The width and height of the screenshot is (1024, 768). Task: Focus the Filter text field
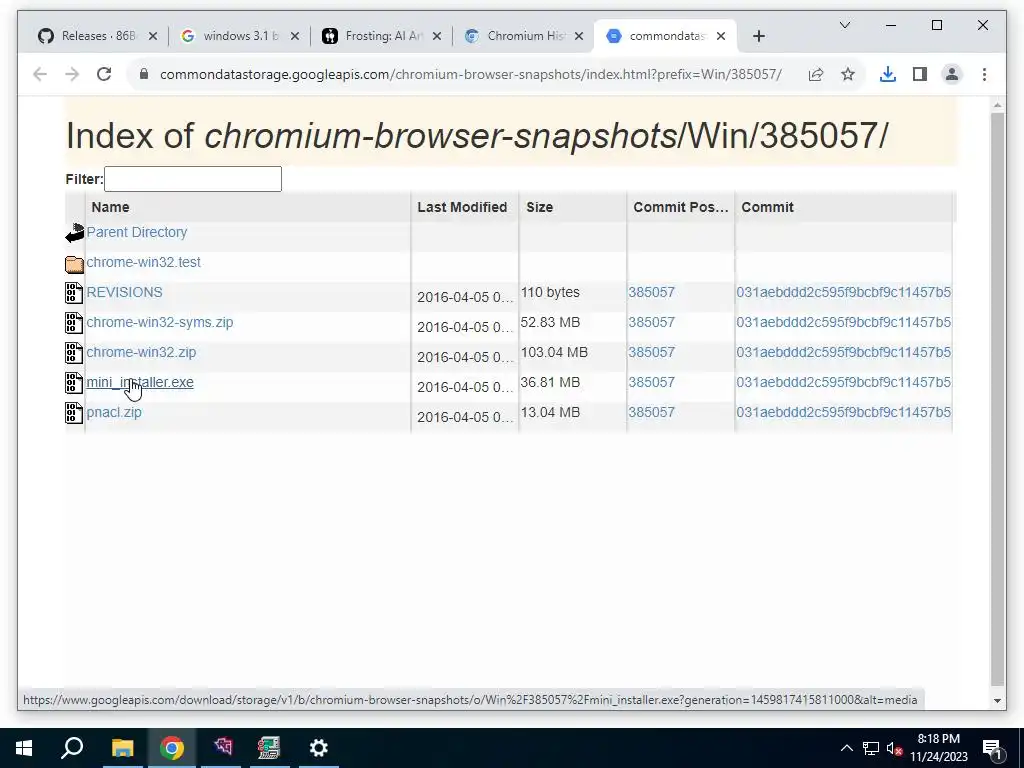193,179
